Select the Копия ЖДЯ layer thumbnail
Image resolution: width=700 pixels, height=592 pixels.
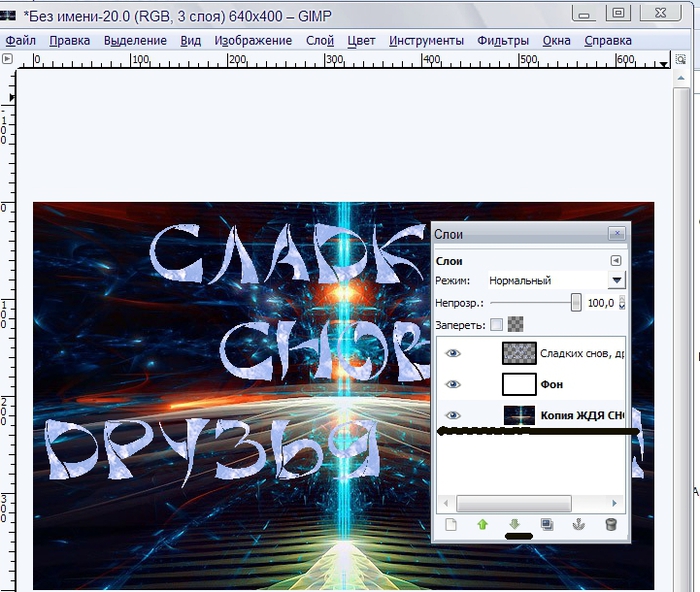point(519,415)
